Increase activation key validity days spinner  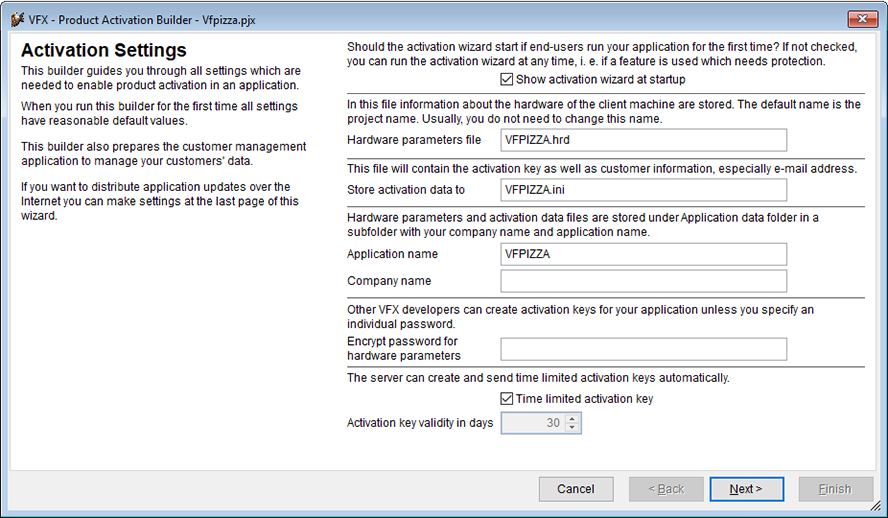(x=572, y=419)
